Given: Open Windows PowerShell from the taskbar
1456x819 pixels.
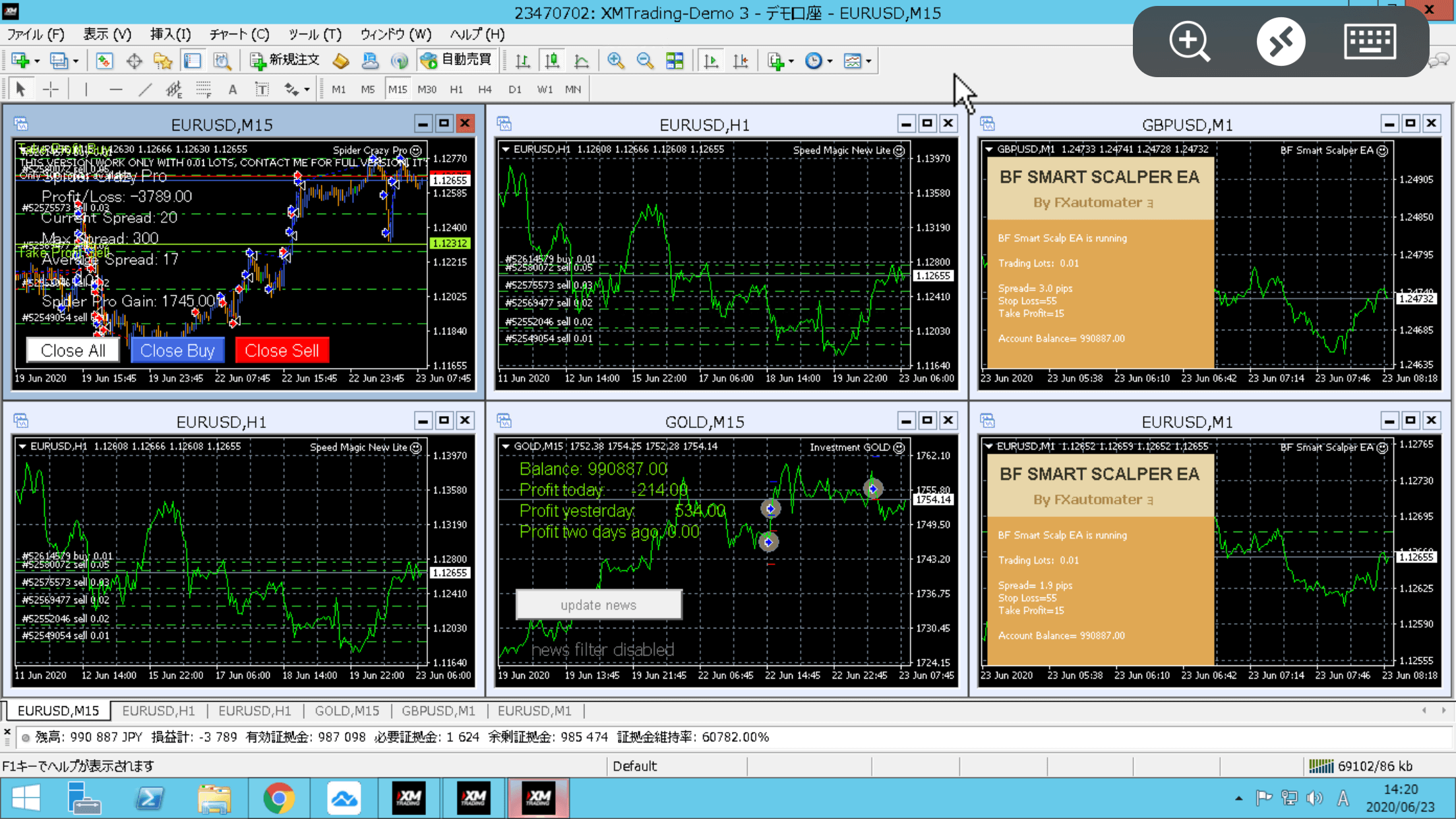Looking at the screenshot, I should click(150, 799).
